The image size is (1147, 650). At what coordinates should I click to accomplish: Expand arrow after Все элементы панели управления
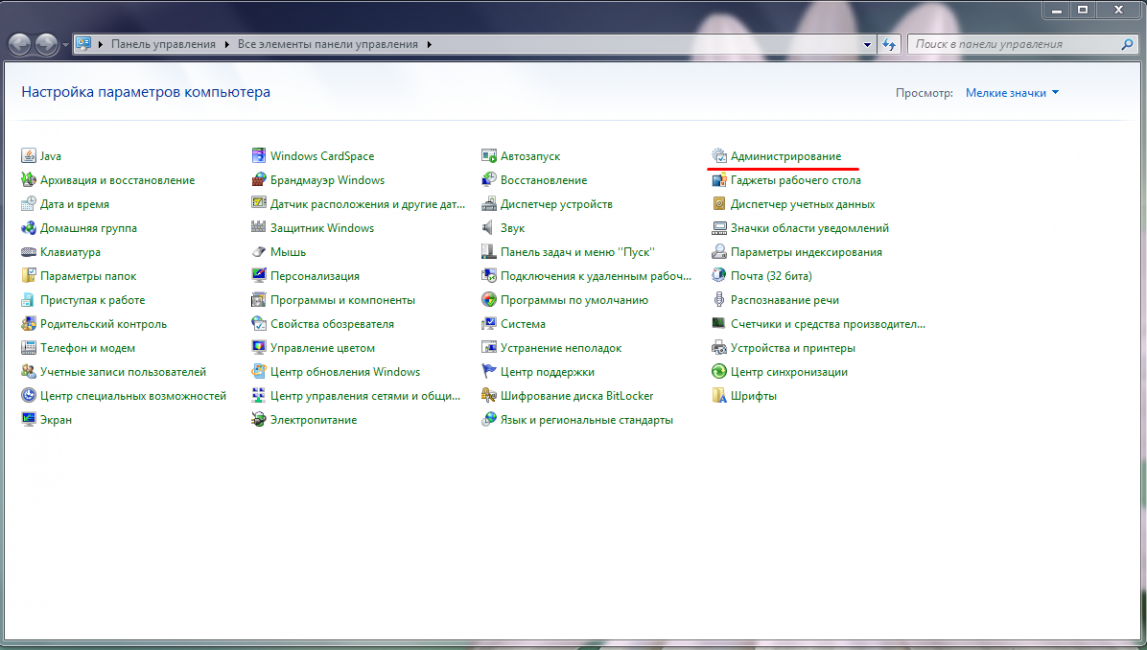[x=429, y=45]
